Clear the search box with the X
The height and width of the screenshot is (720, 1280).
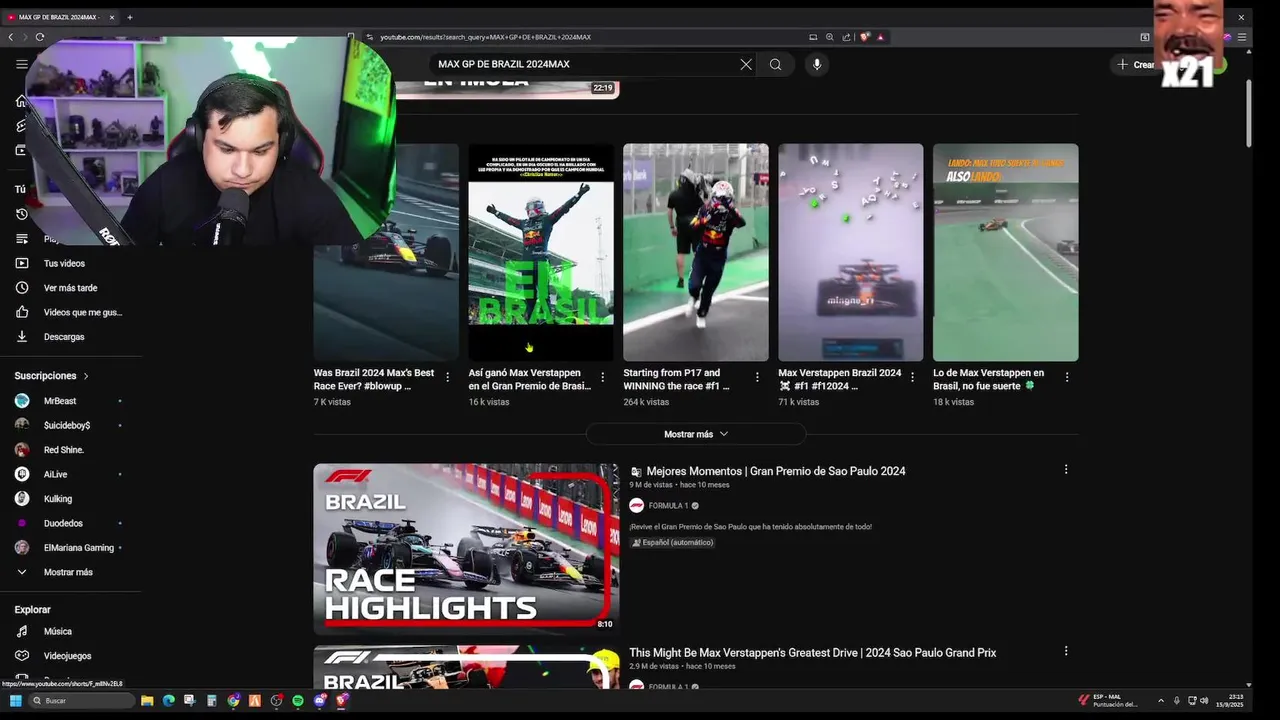tap(746, 64)
